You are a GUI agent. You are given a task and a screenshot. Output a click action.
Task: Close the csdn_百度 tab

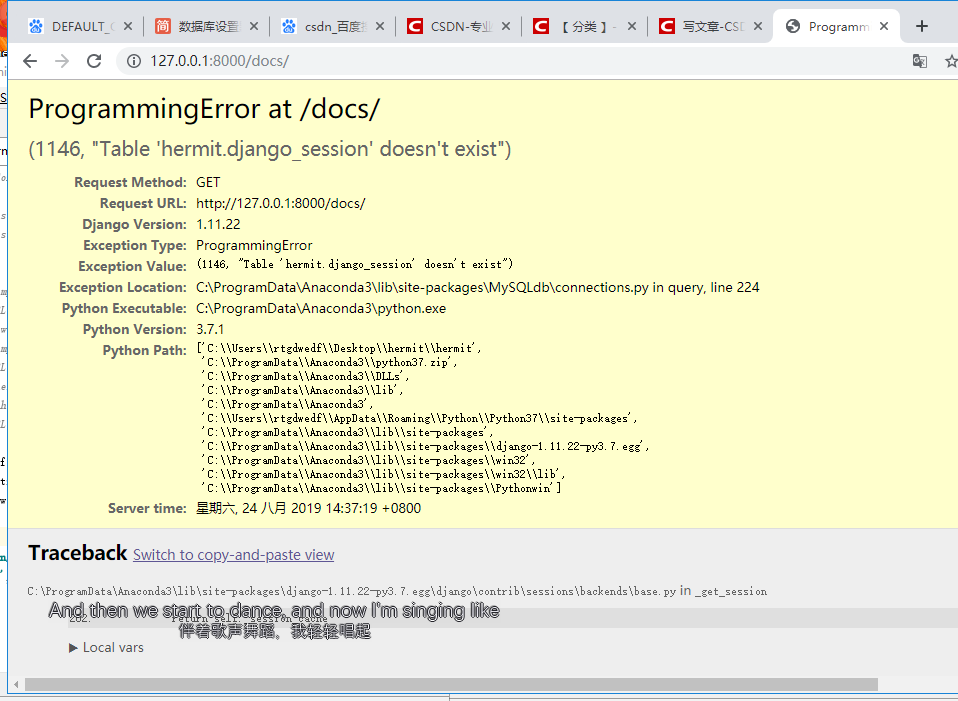[380, 26]
